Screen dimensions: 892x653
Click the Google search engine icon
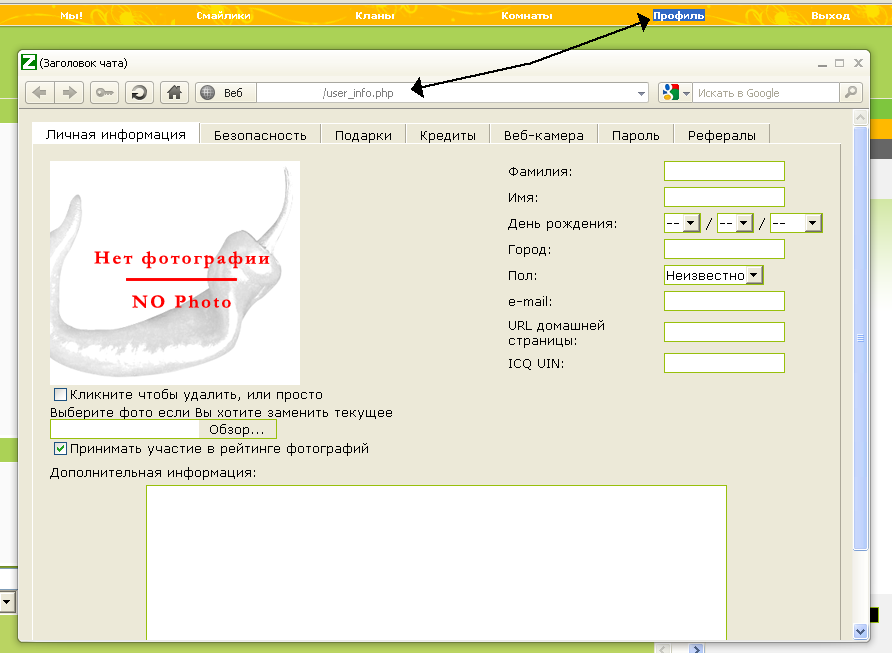pyautogui.click(x=669, y=93)
